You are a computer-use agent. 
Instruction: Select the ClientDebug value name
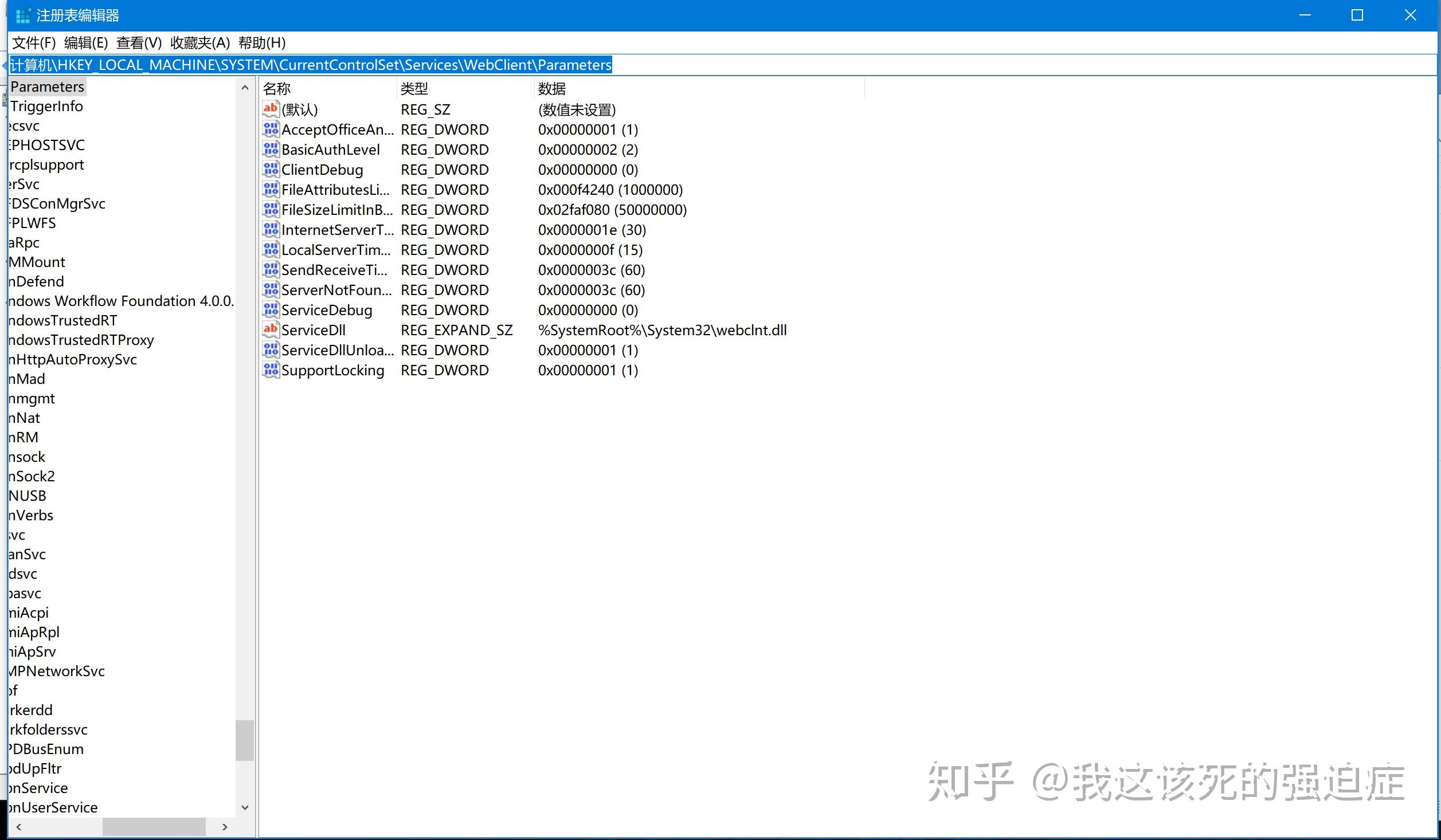click(322, 170)
